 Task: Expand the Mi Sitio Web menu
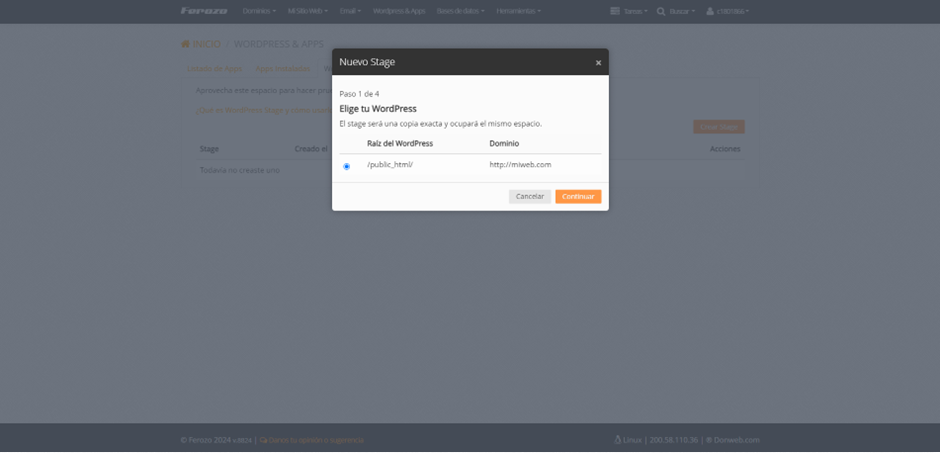[308, 11]
